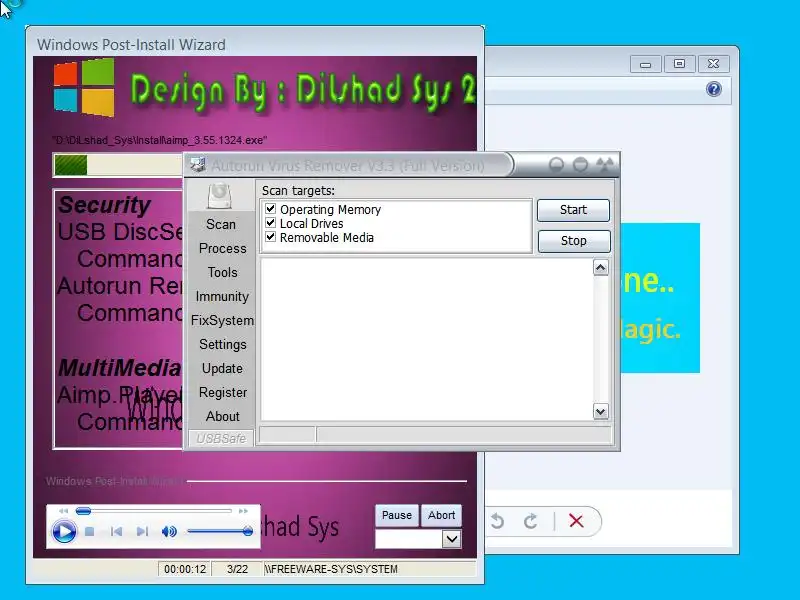Mute the media player speaker icon
The image size is (800, 600).
pos(169,532)
